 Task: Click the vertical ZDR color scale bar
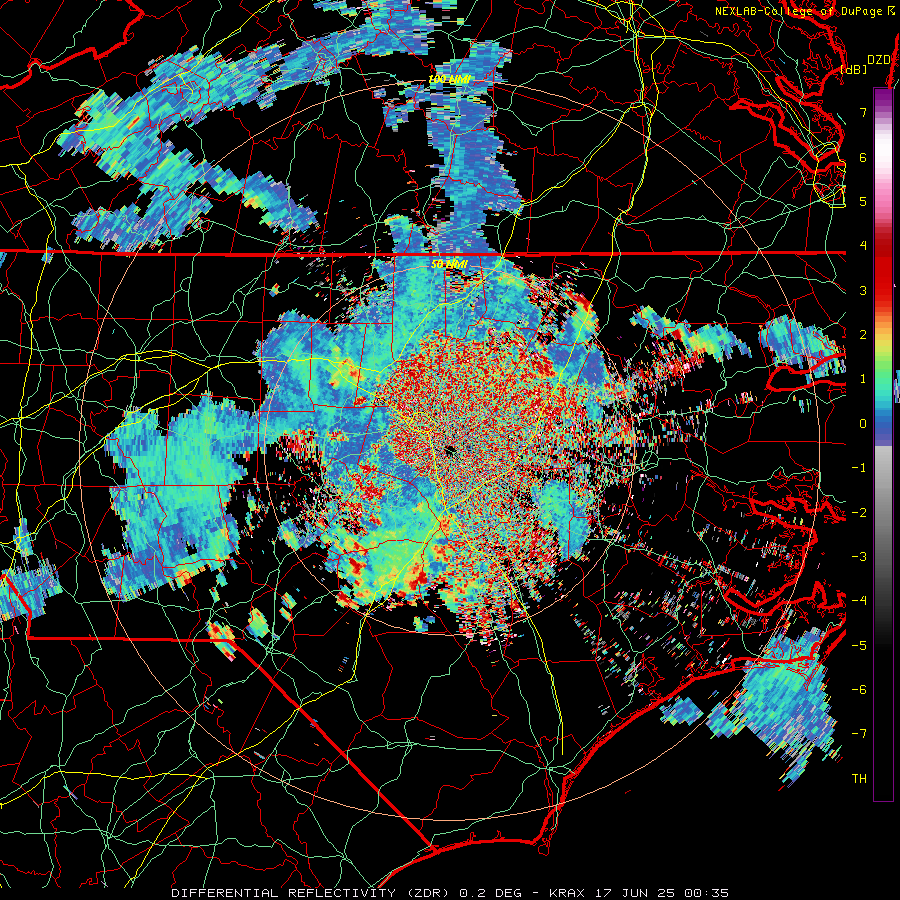(883, 444)
